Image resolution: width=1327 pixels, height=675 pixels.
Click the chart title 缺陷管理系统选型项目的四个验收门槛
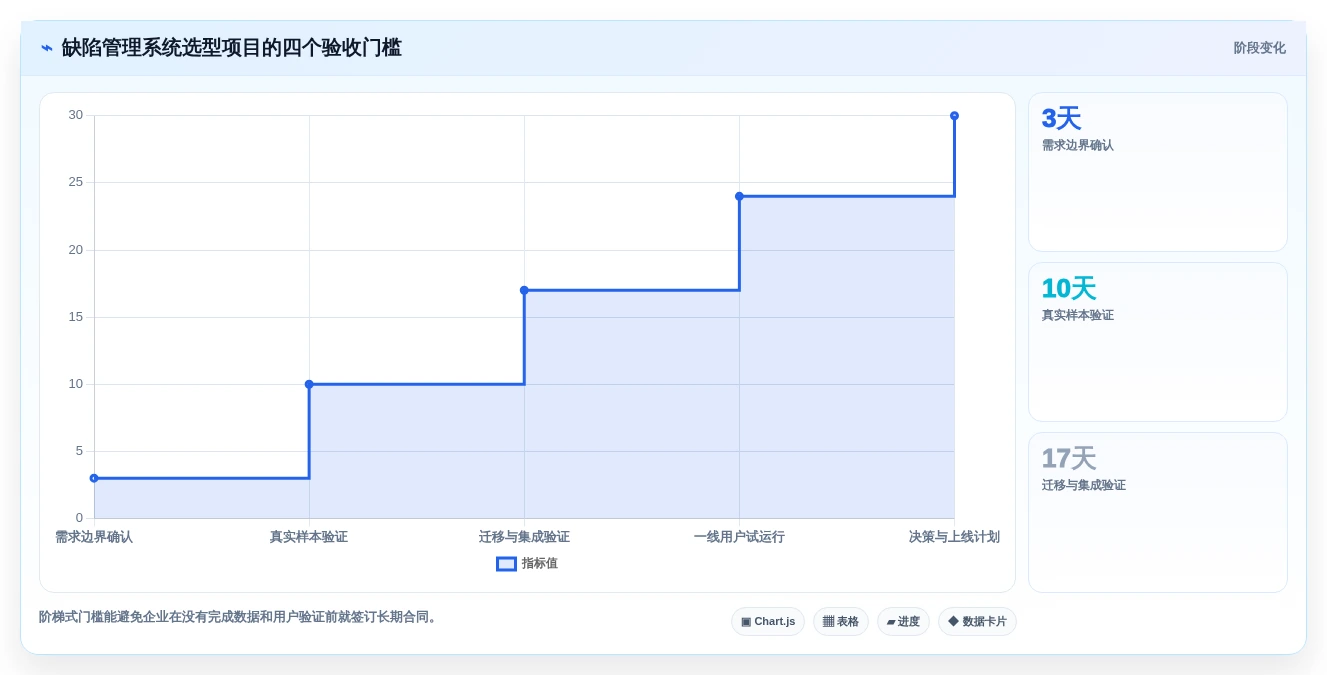click(231, 48)
